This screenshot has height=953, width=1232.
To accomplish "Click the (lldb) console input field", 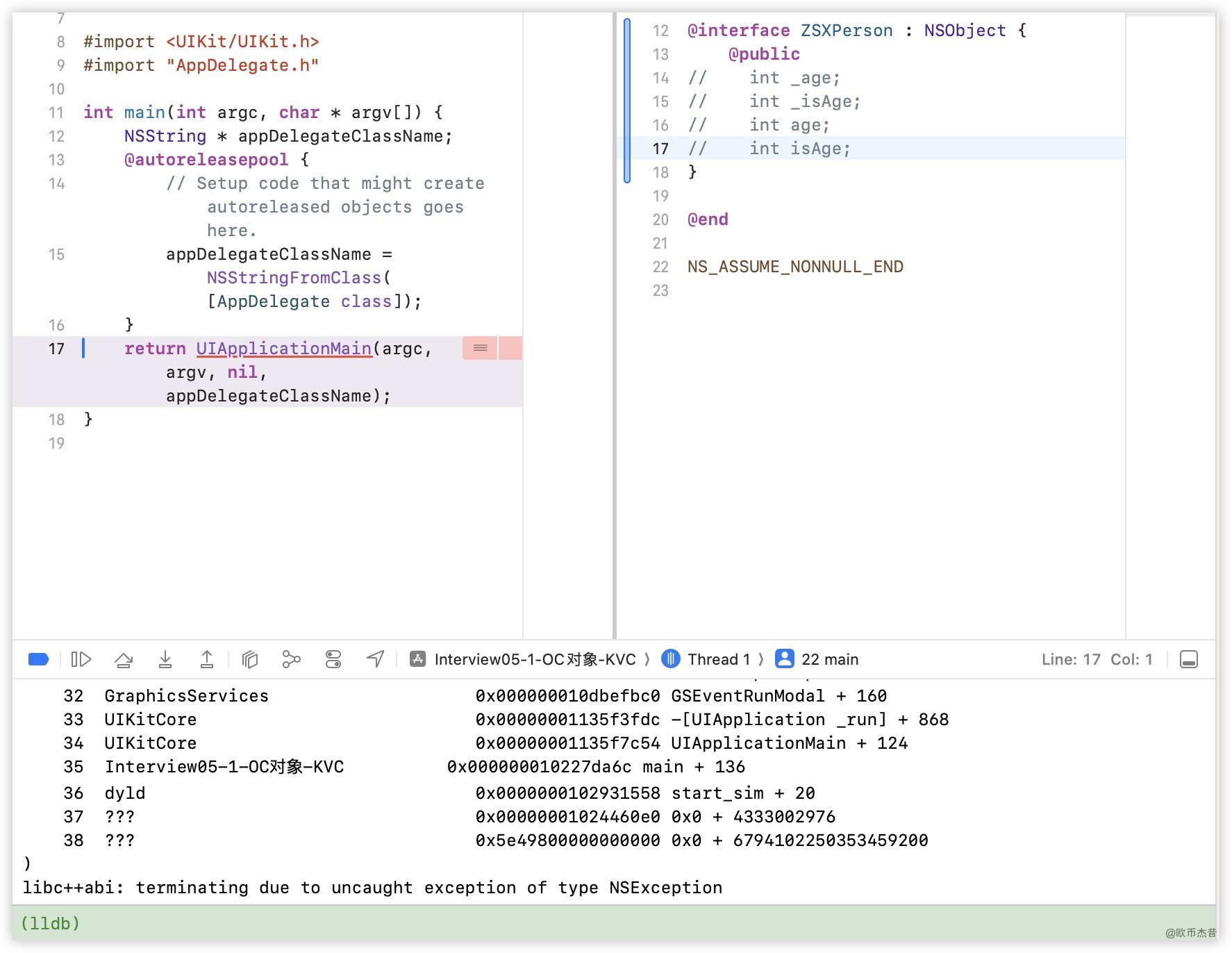I will click(x=611, y=924).
